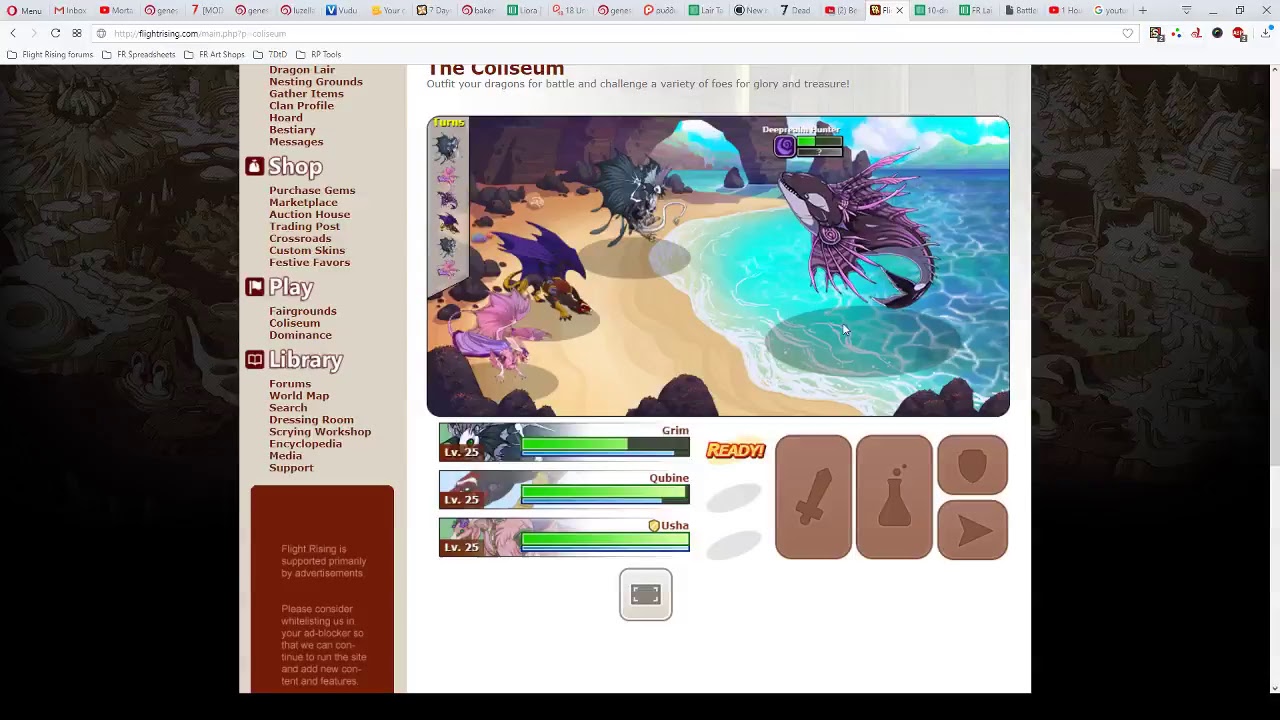Viewport: 1280px width, 720px height.
Task: Click the Dominance link
Action: point(300,335)
